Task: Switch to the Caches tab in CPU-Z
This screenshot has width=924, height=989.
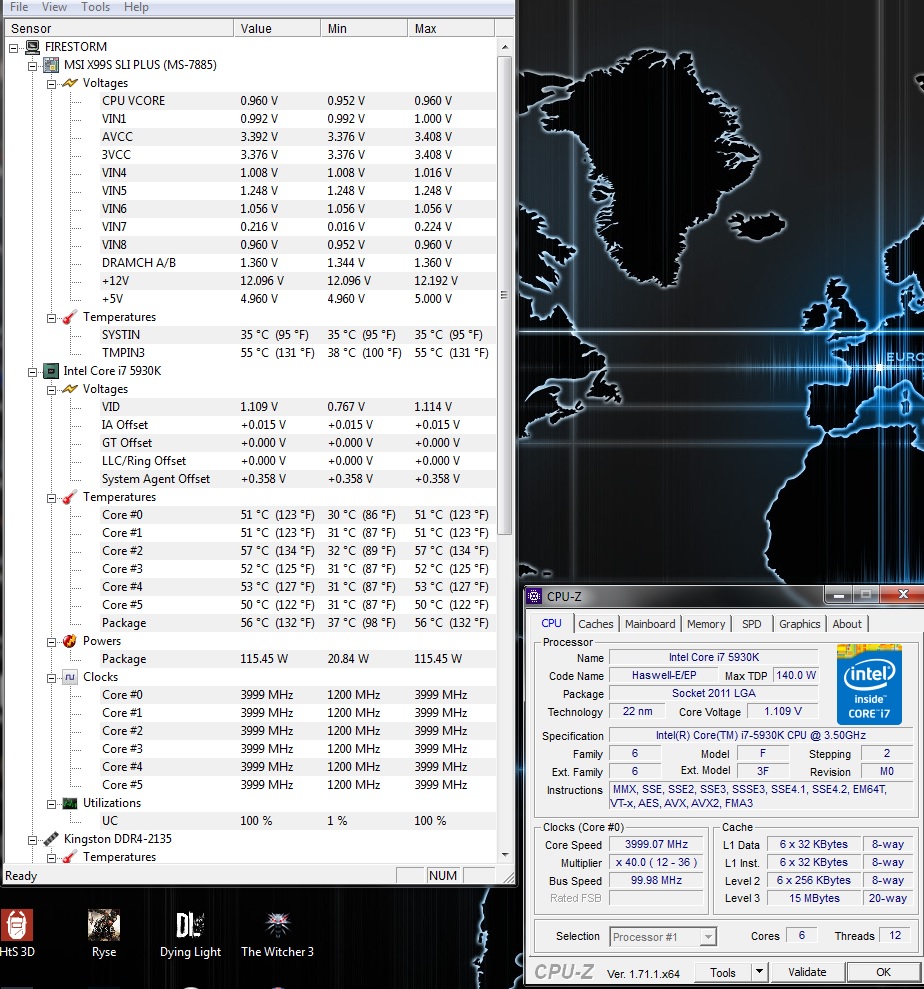Action: (x=595, y=624)
